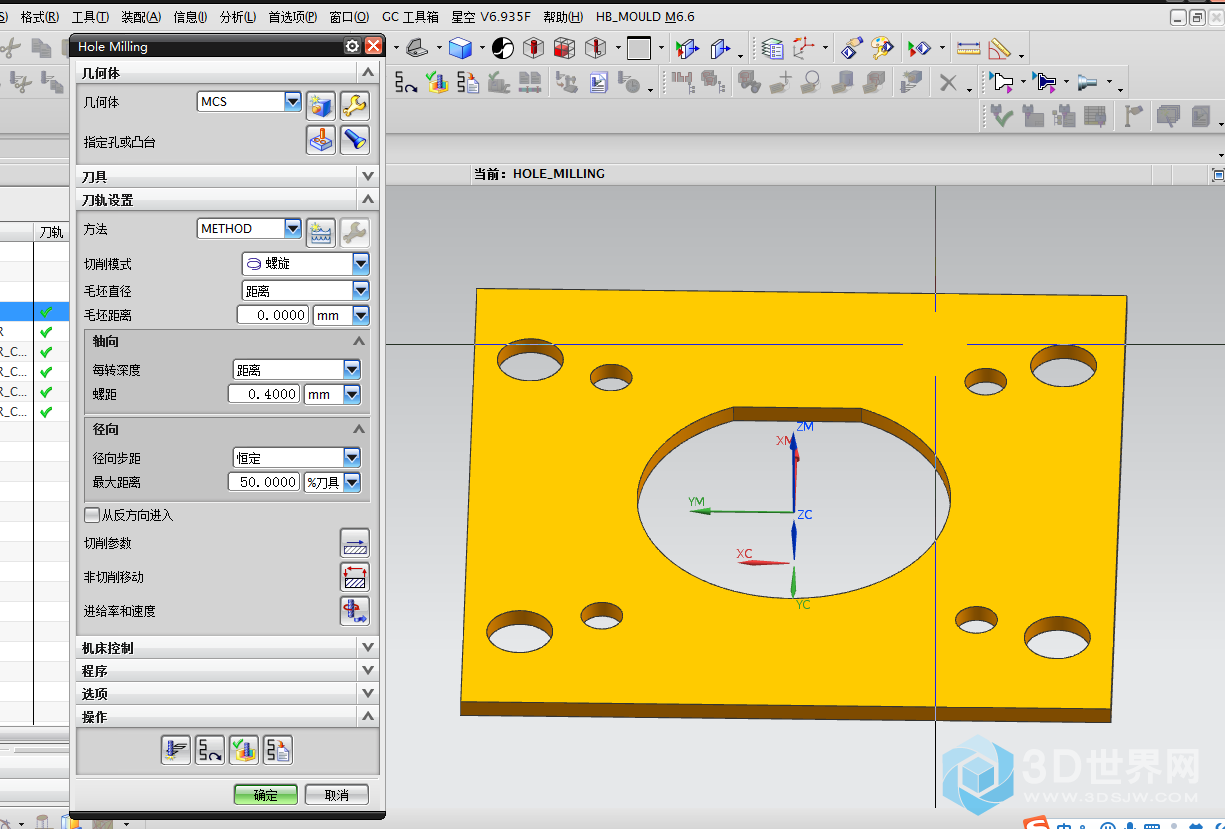Screen dimensions: 1225x829
Task: Click the Generate tool path icon in 操作
Action: (x=176, y=750)
